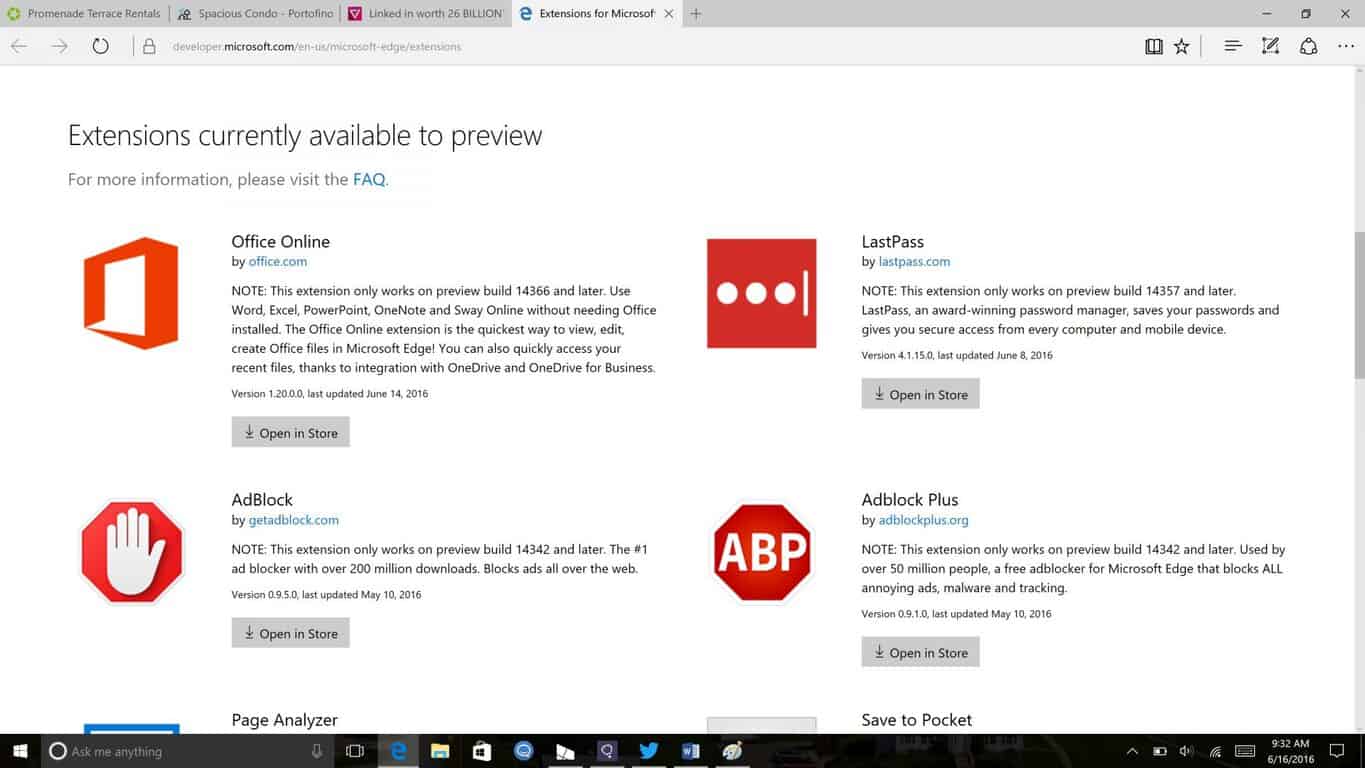Viewport: 1365px width, 768px height.
Task: Open LastPass in Store
Action: coord(920,394)
